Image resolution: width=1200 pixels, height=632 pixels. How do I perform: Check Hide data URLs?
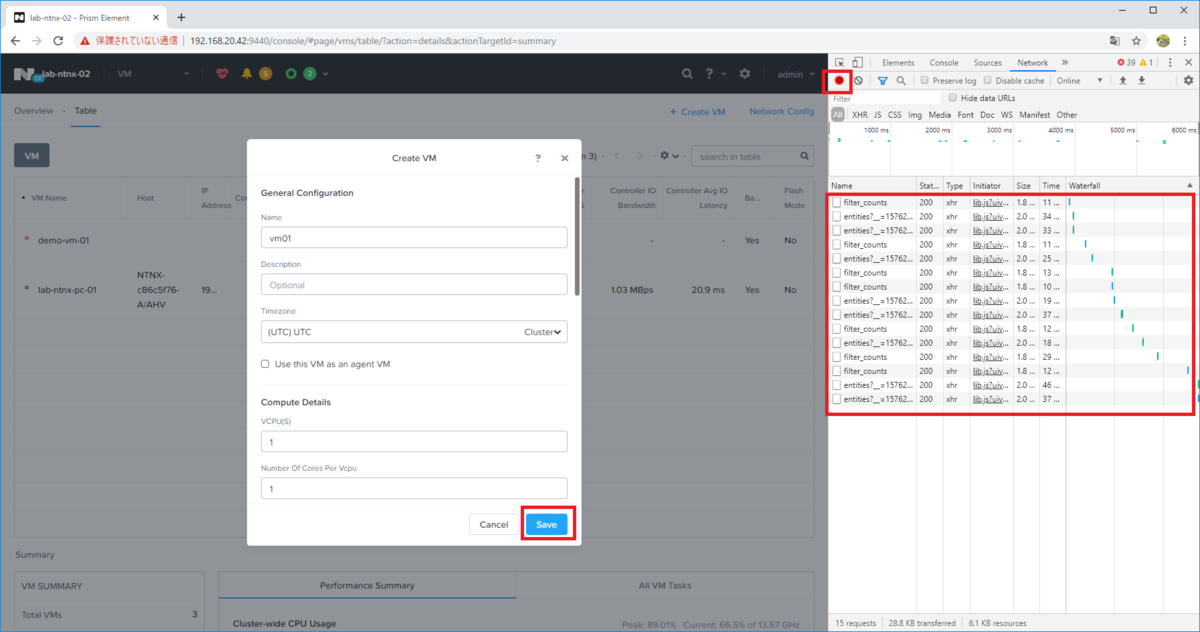953,98
